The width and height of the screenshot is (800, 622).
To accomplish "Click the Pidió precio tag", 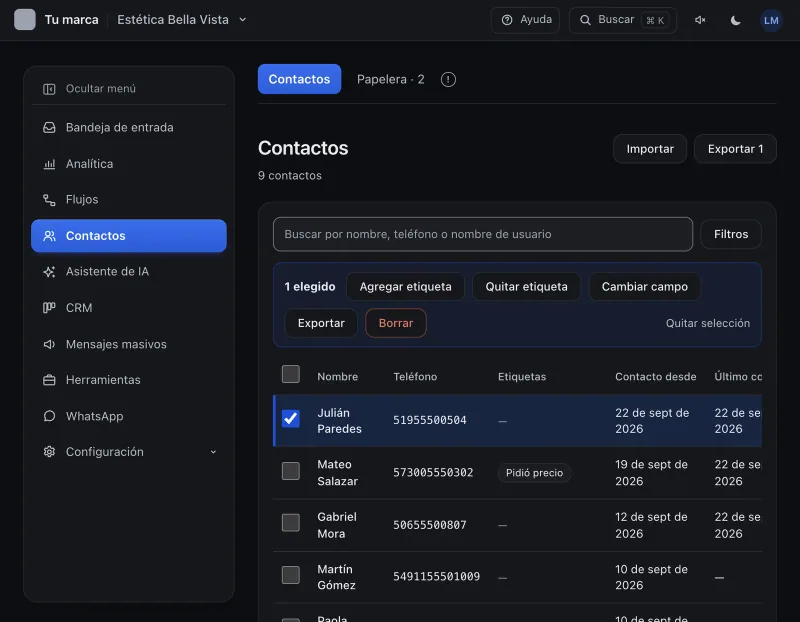I will [x=534, y=473].
